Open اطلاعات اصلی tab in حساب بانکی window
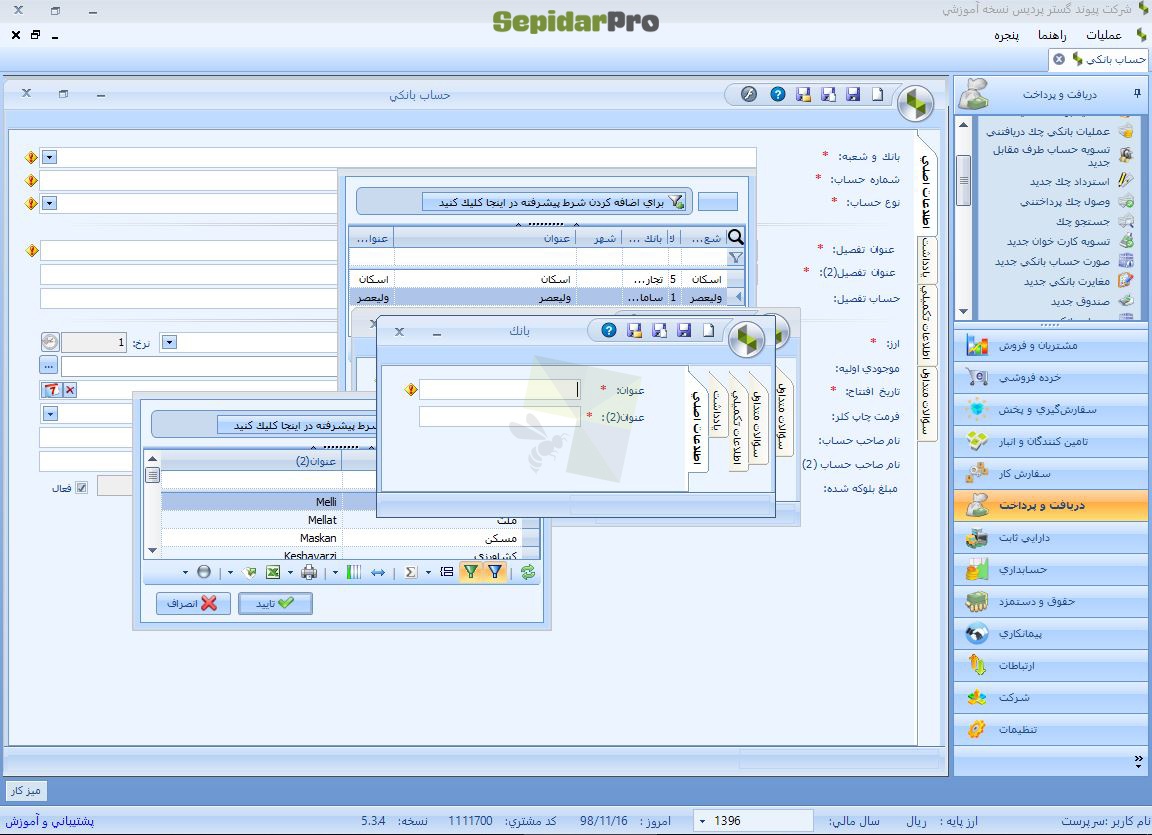 click(x=927, y=185)
